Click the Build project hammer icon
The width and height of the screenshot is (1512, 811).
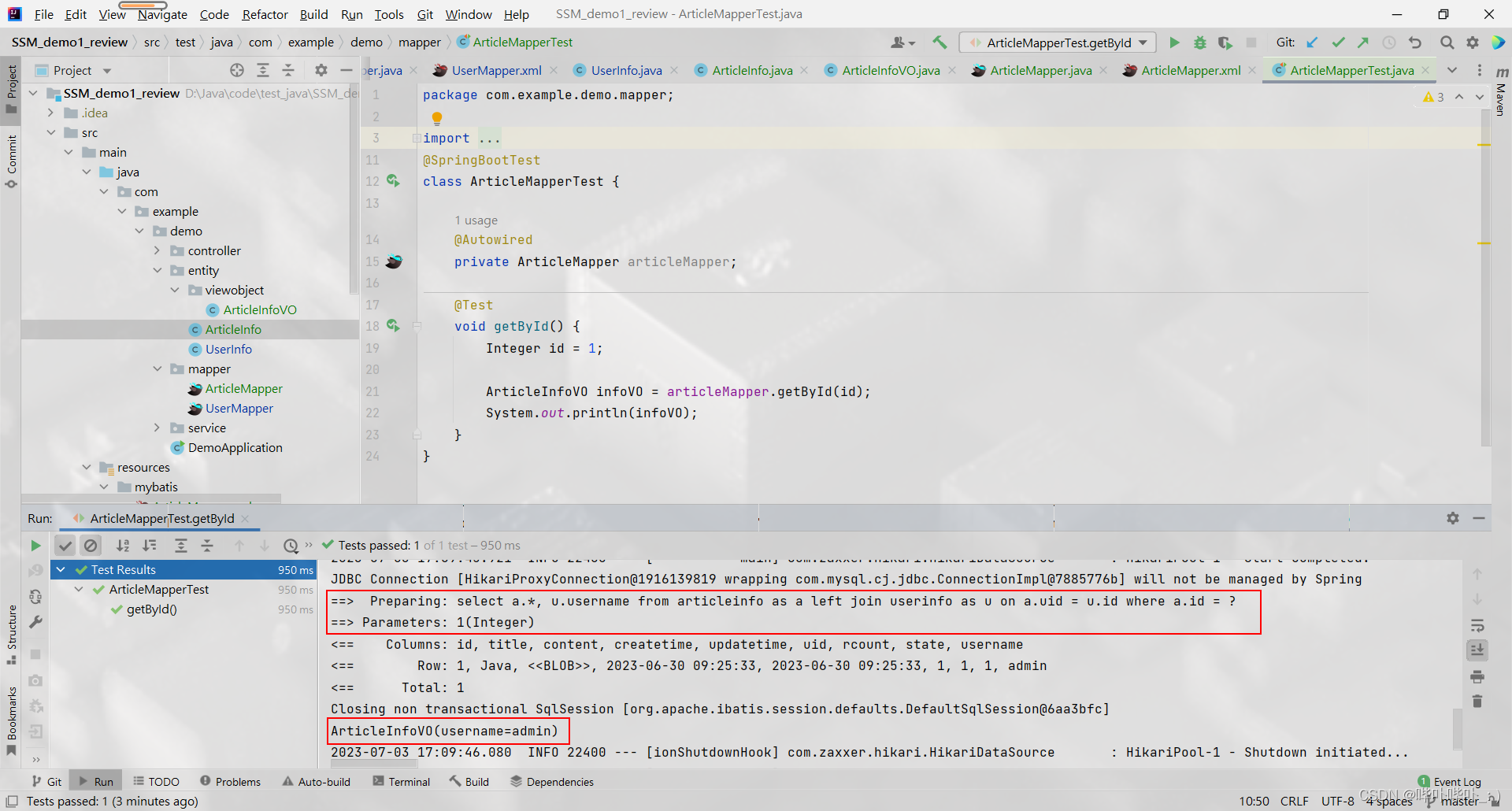pos(939,43)
